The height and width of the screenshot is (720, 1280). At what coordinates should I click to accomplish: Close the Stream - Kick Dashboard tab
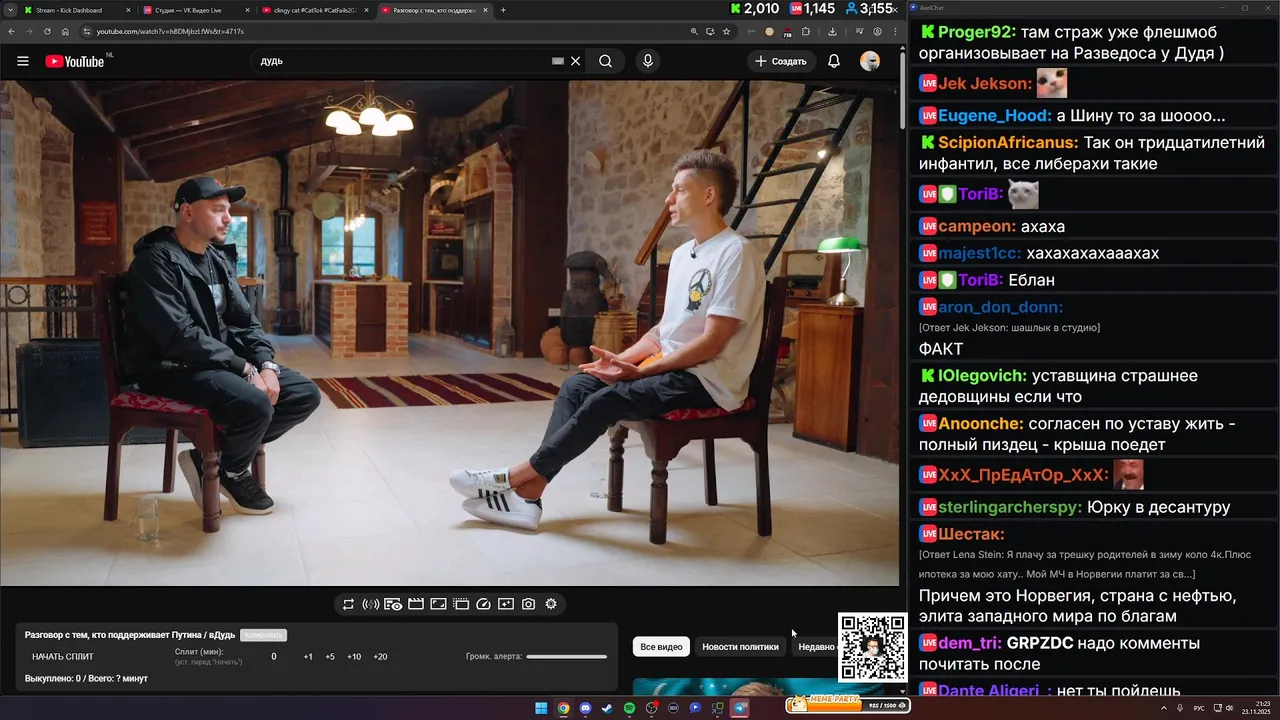pos(130,10)
